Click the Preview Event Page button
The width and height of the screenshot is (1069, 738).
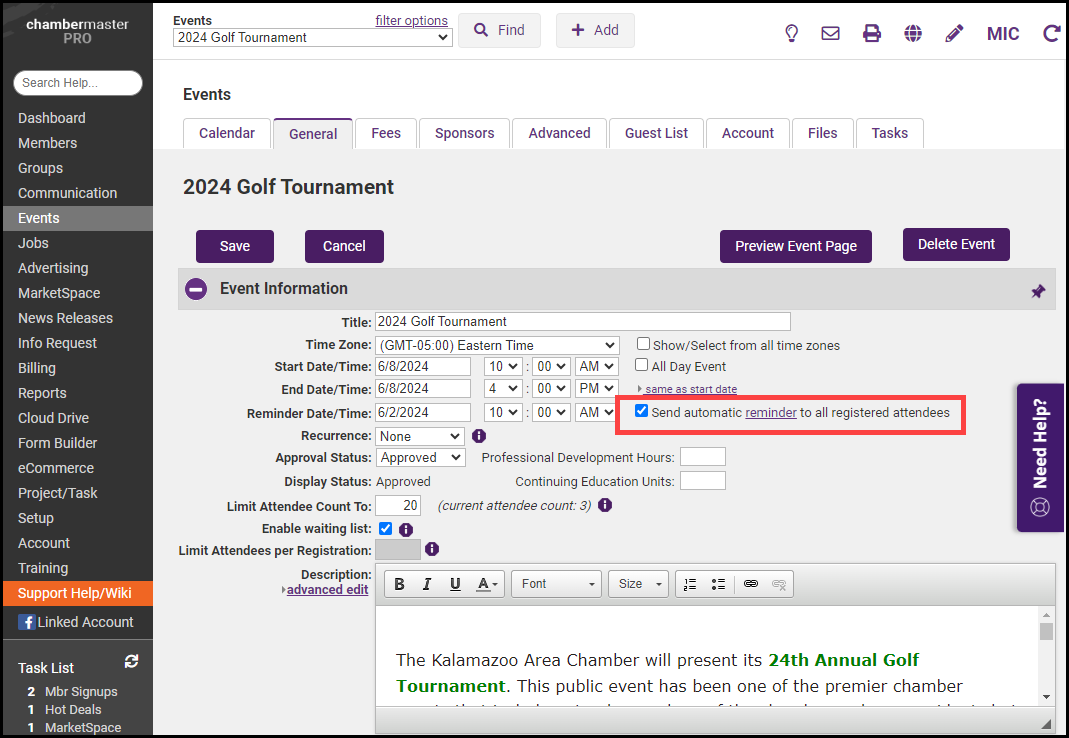[x=795, y=246]
